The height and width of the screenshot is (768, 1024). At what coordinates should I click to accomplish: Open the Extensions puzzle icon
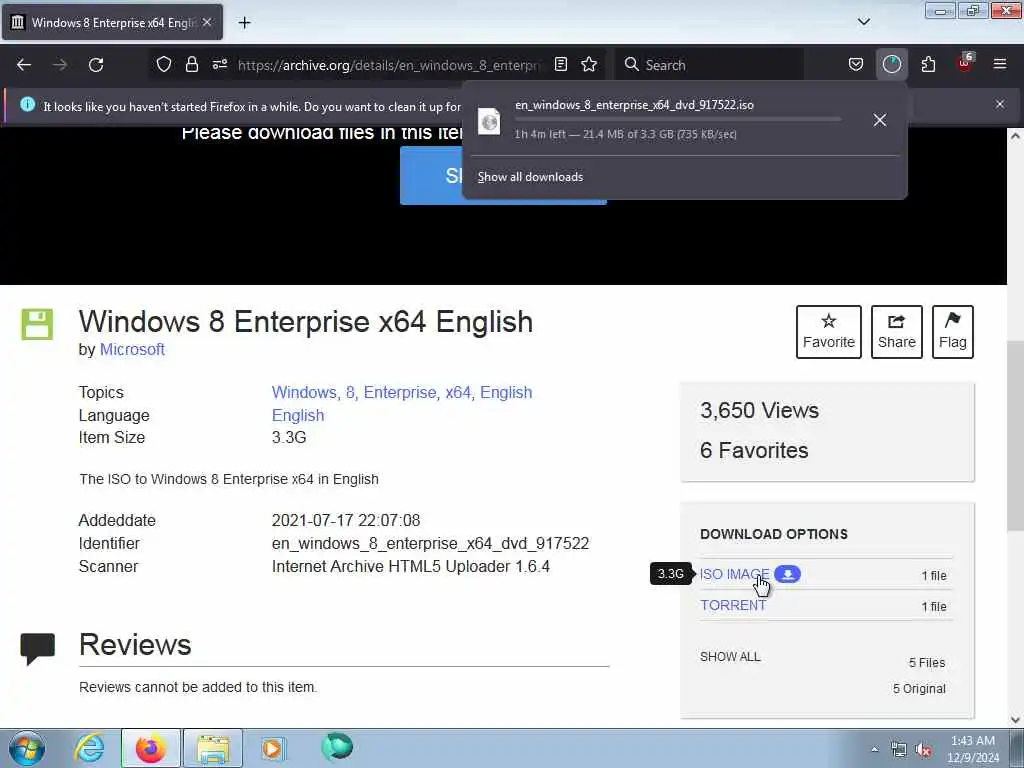pos(928,65)
